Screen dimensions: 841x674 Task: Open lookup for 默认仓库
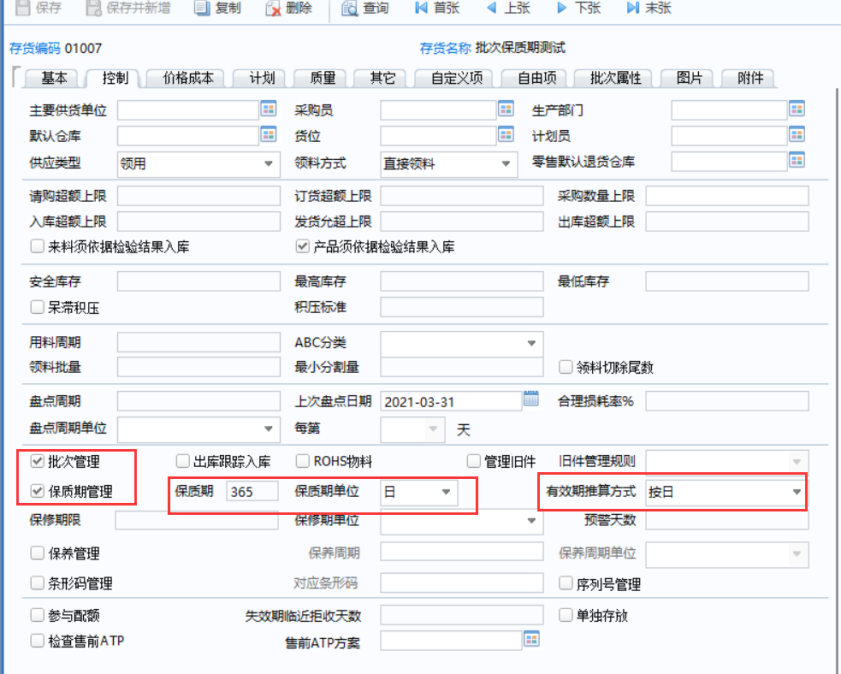tap(269, 134)
